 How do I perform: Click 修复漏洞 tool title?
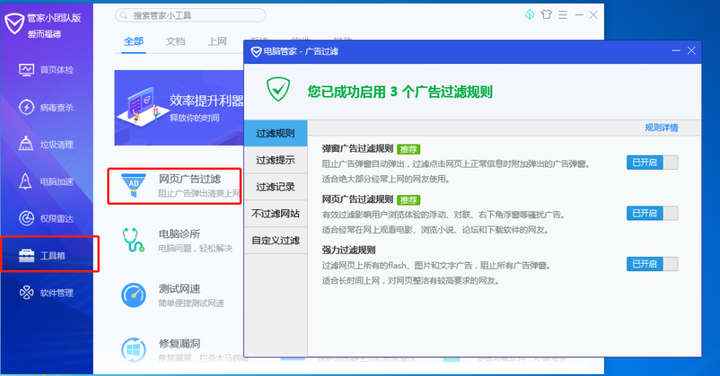point(180,343)
